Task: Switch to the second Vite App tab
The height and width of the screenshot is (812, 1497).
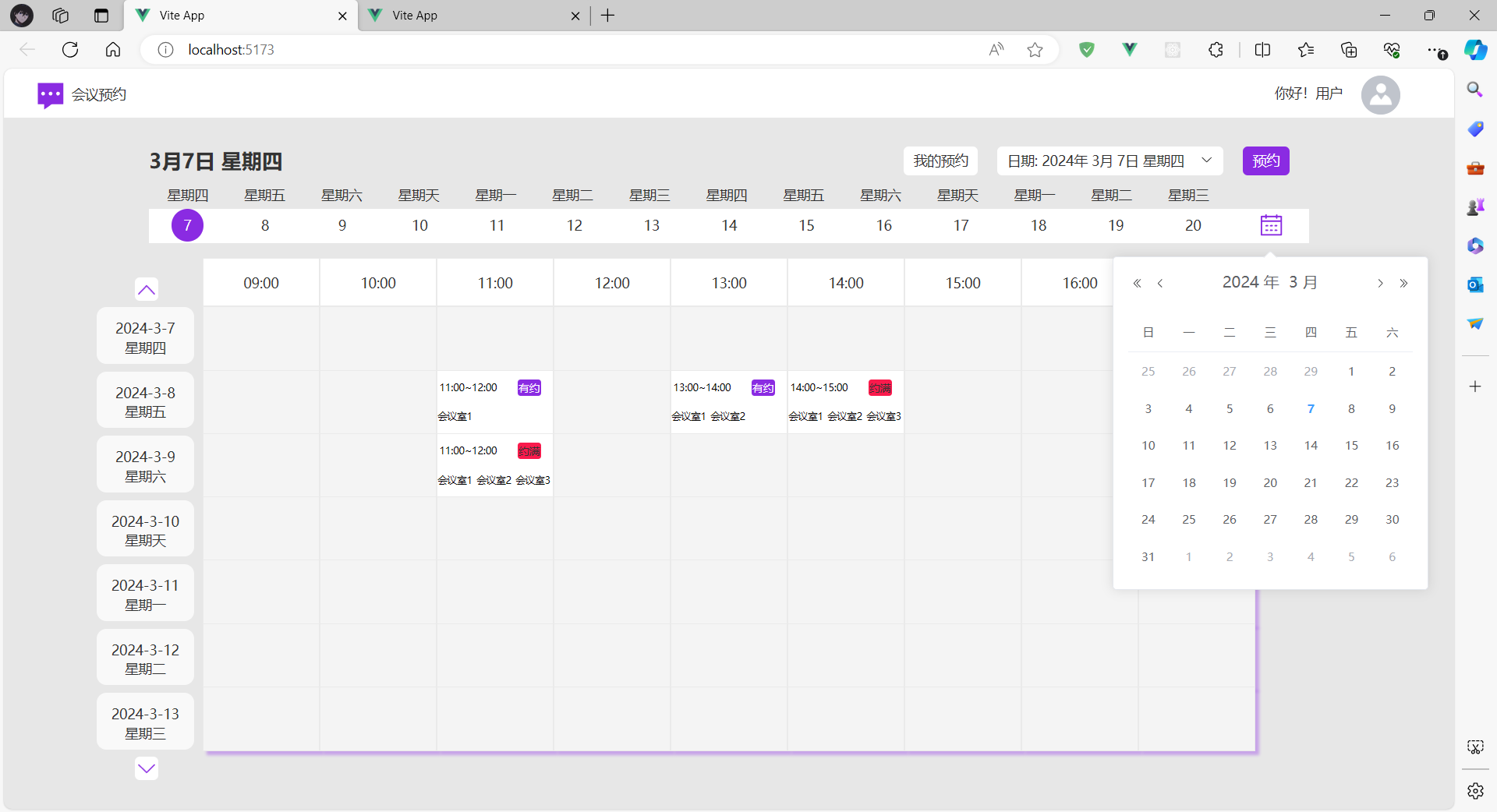Action: point(474,16)
